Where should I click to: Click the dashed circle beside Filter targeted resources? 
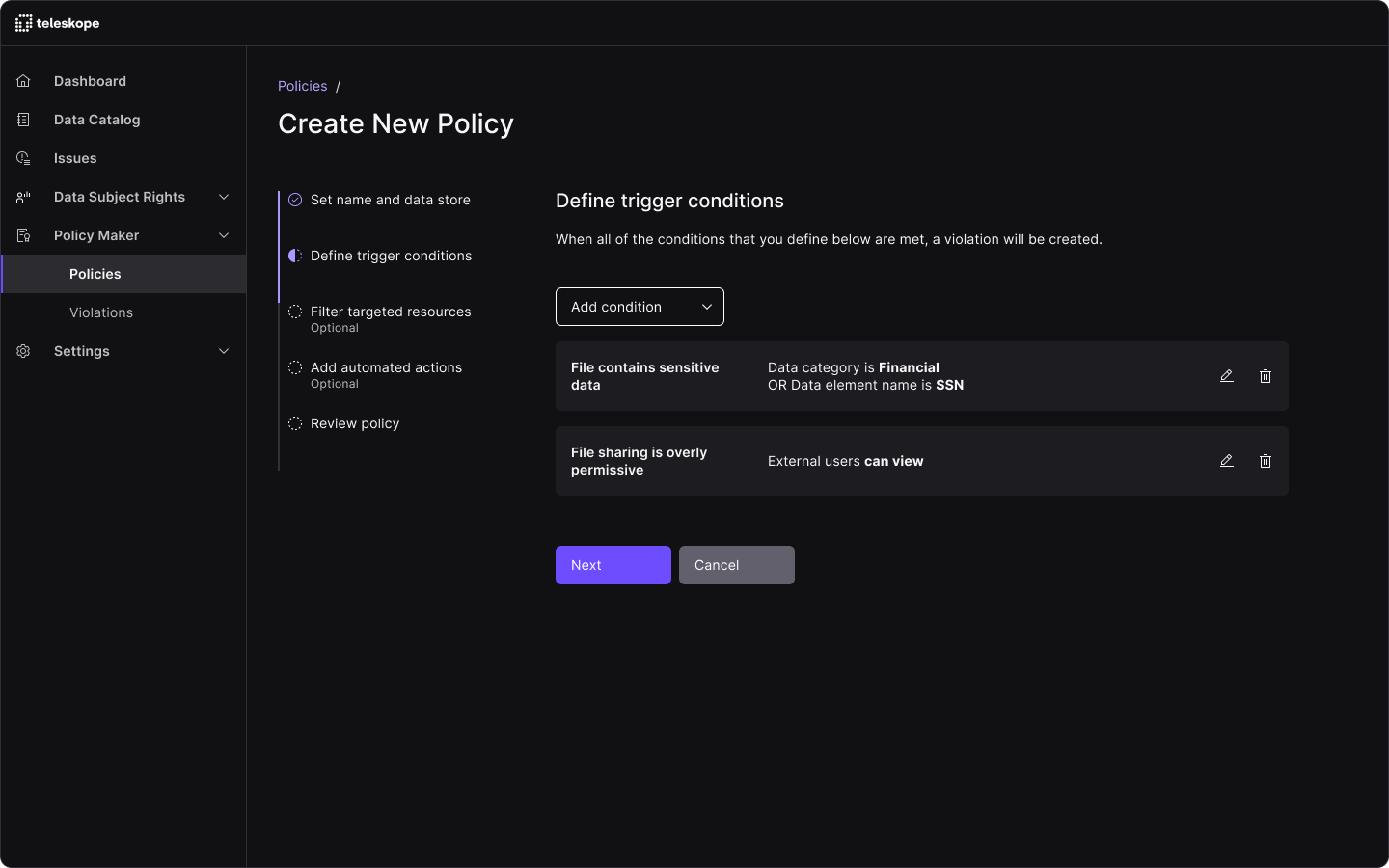tap(295, 312)
